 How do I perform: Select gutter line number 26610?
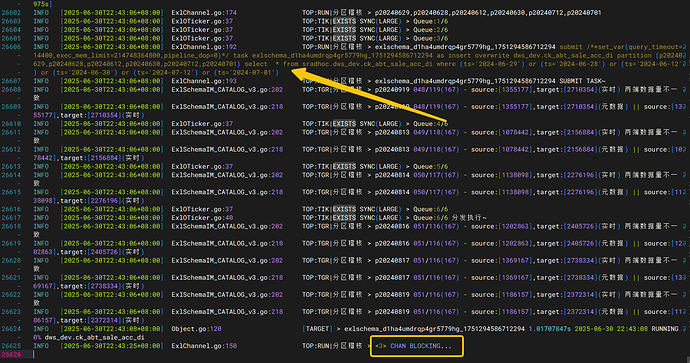11,124
